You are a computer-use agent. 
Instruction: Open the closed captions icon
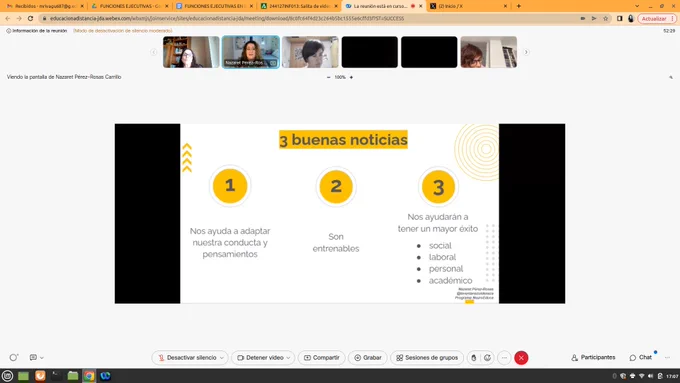coord(33,357)
